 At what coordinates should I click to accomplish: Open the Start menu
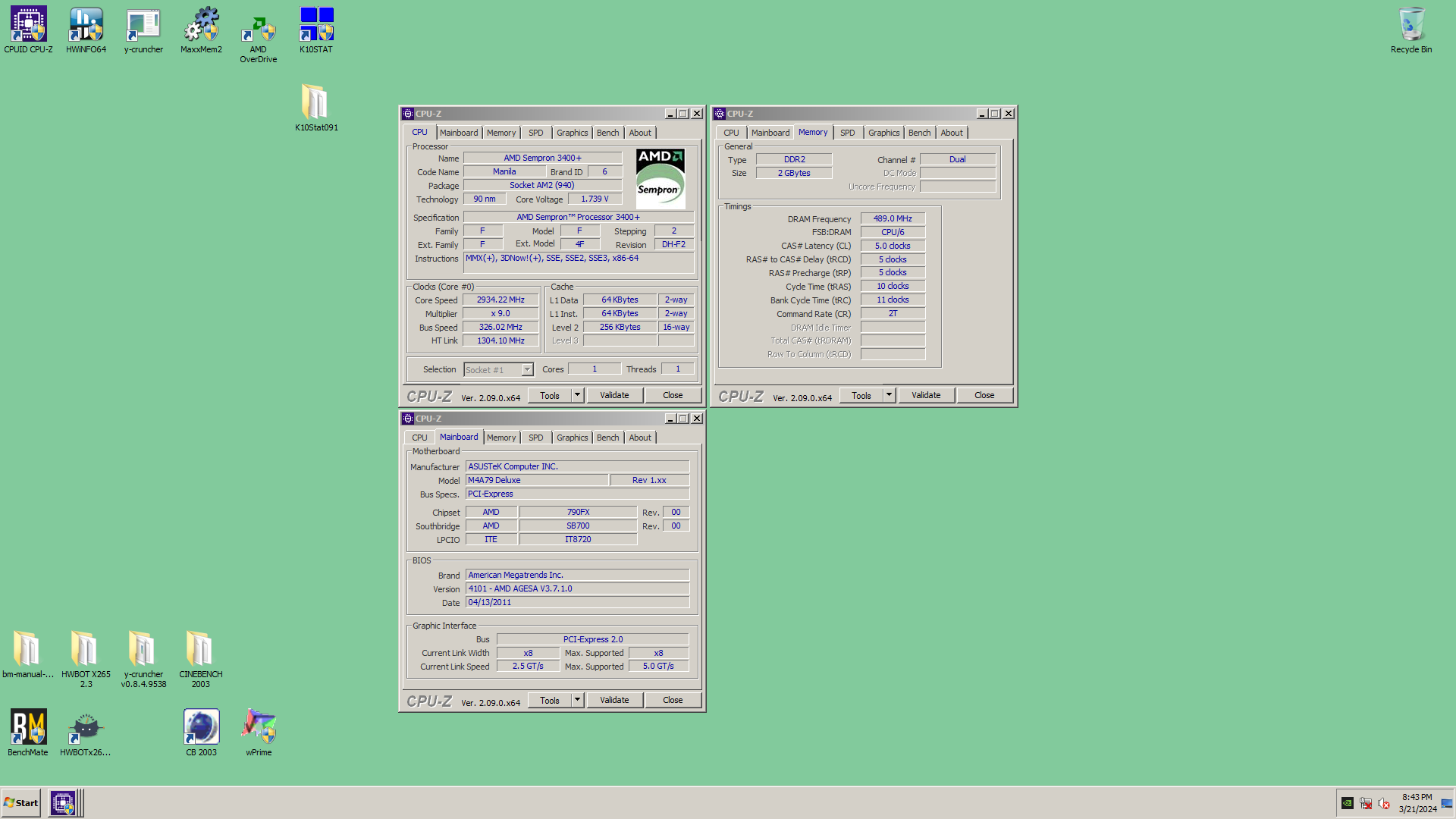(x=20, y=803)
